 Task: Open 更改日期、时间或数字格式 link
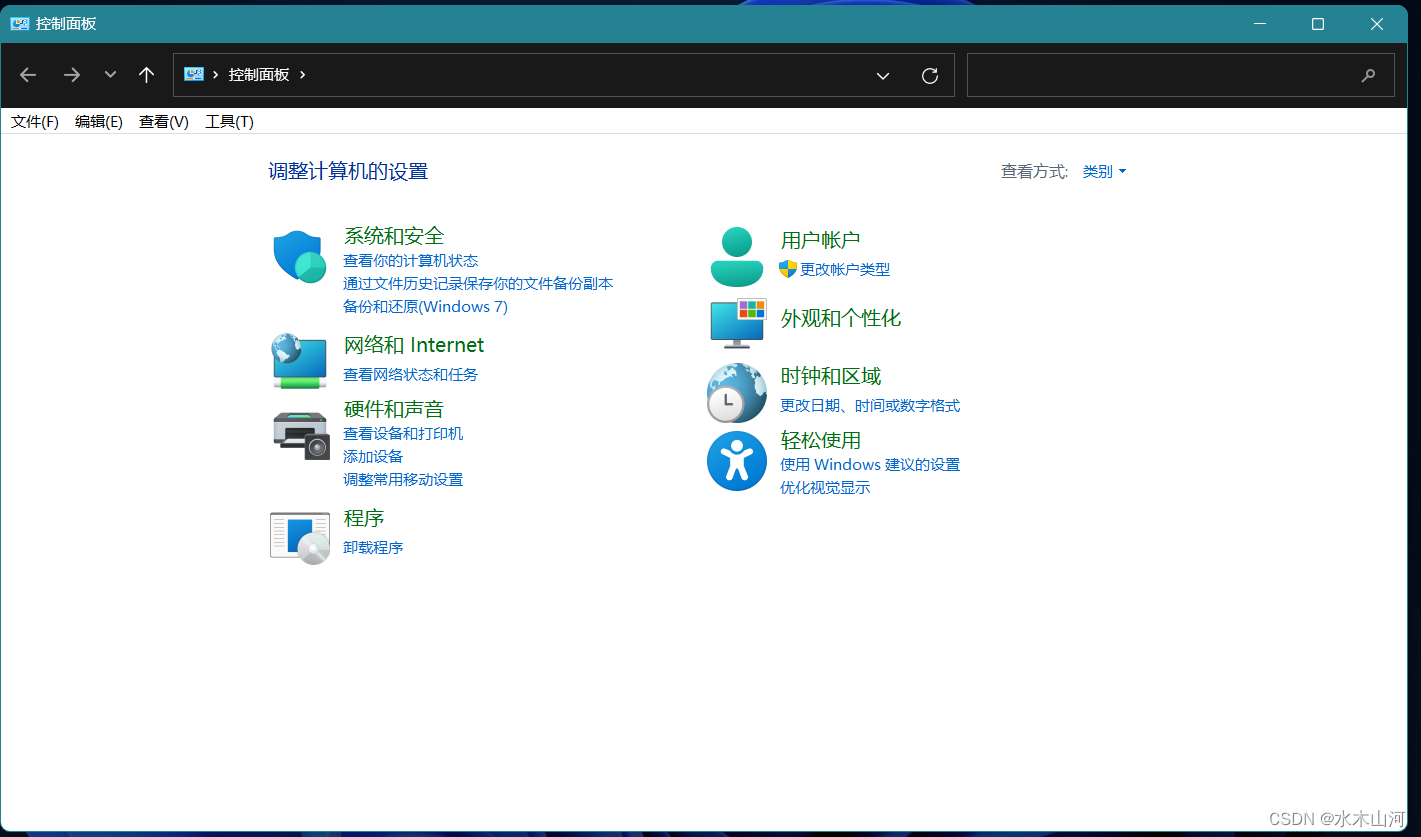pyautogui.click(x=870, y=405)
